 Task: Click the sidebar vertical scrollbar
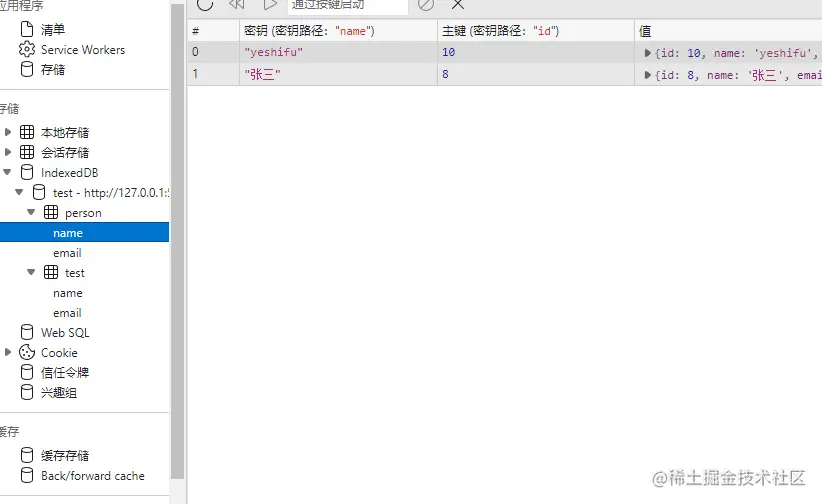178,241
